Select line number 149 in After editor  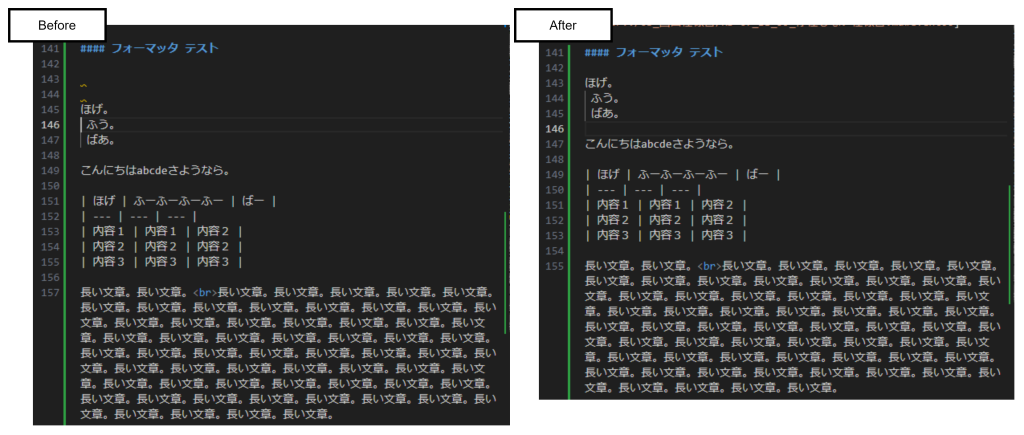coord(554,175)
